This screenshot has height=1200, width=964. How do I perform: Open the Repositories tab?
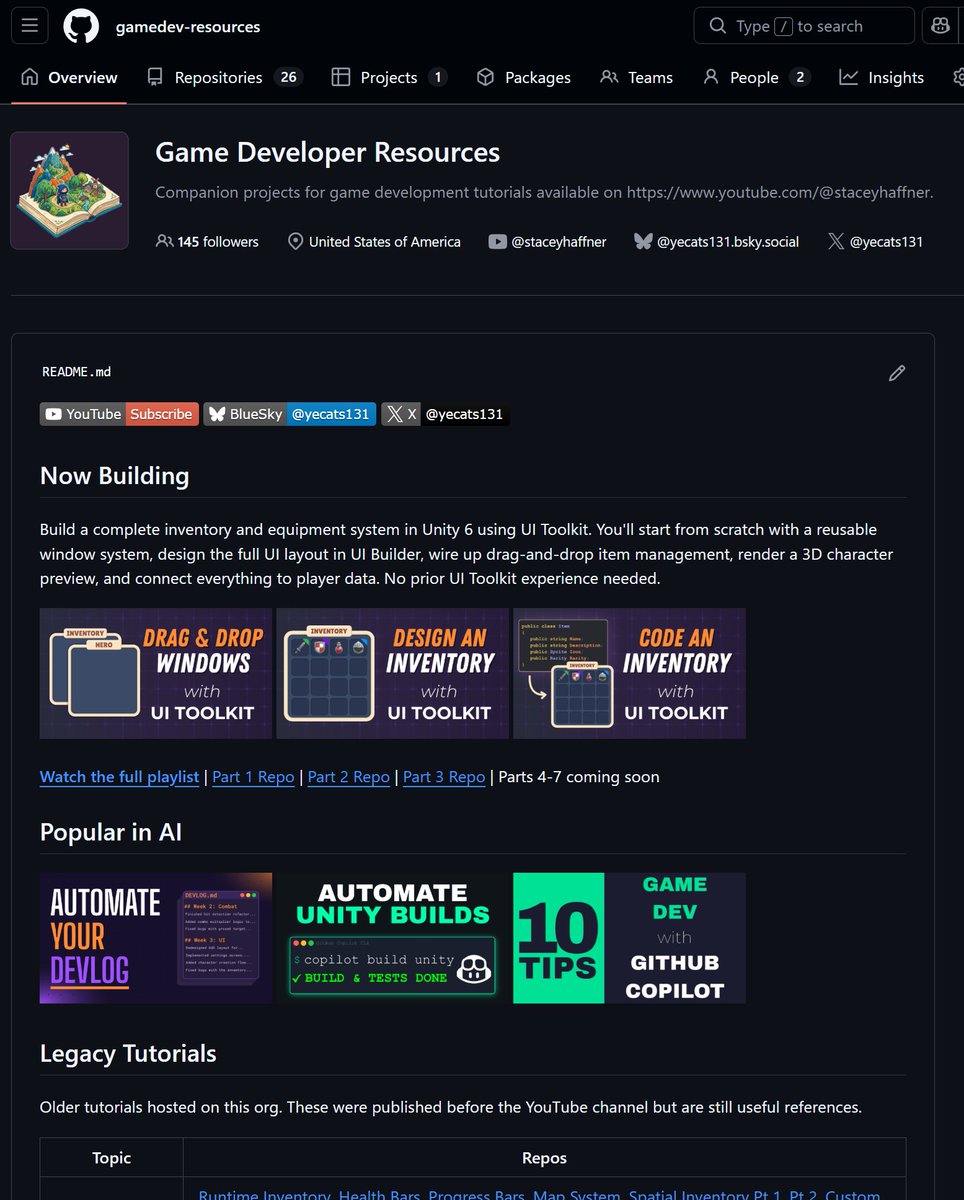click(x=224, y=77)
